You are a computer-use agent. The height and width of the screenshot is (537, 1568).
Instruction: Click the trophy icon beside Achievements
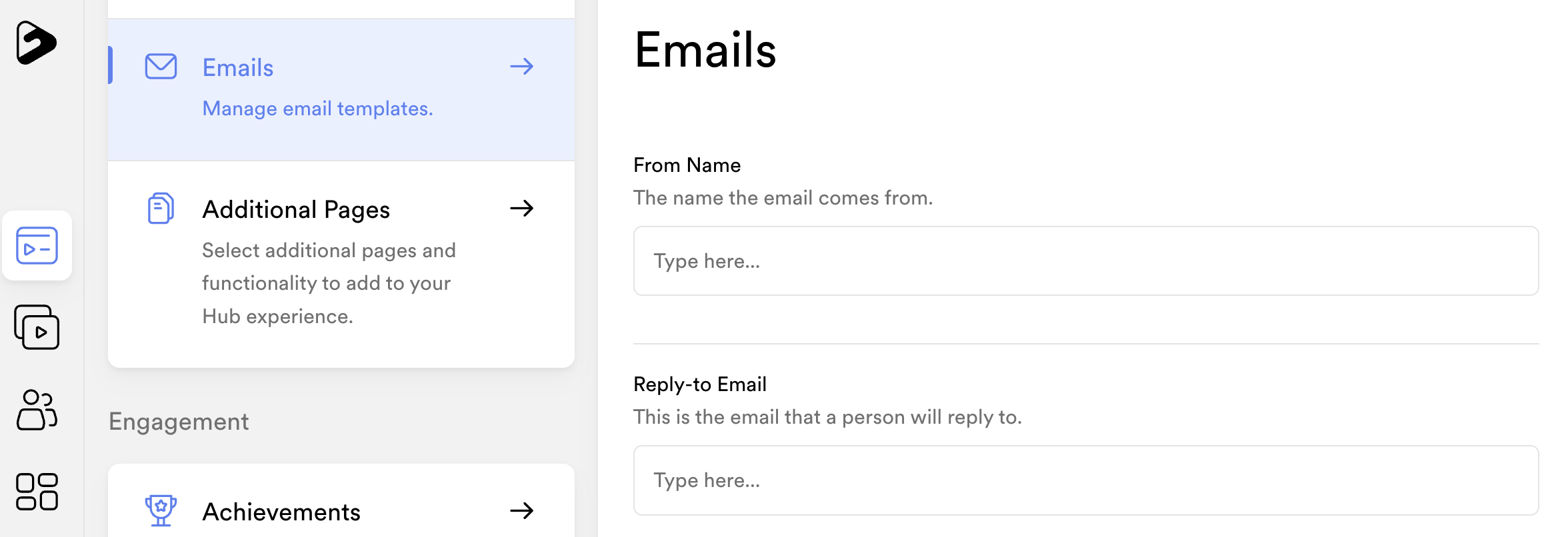[161, 511]
